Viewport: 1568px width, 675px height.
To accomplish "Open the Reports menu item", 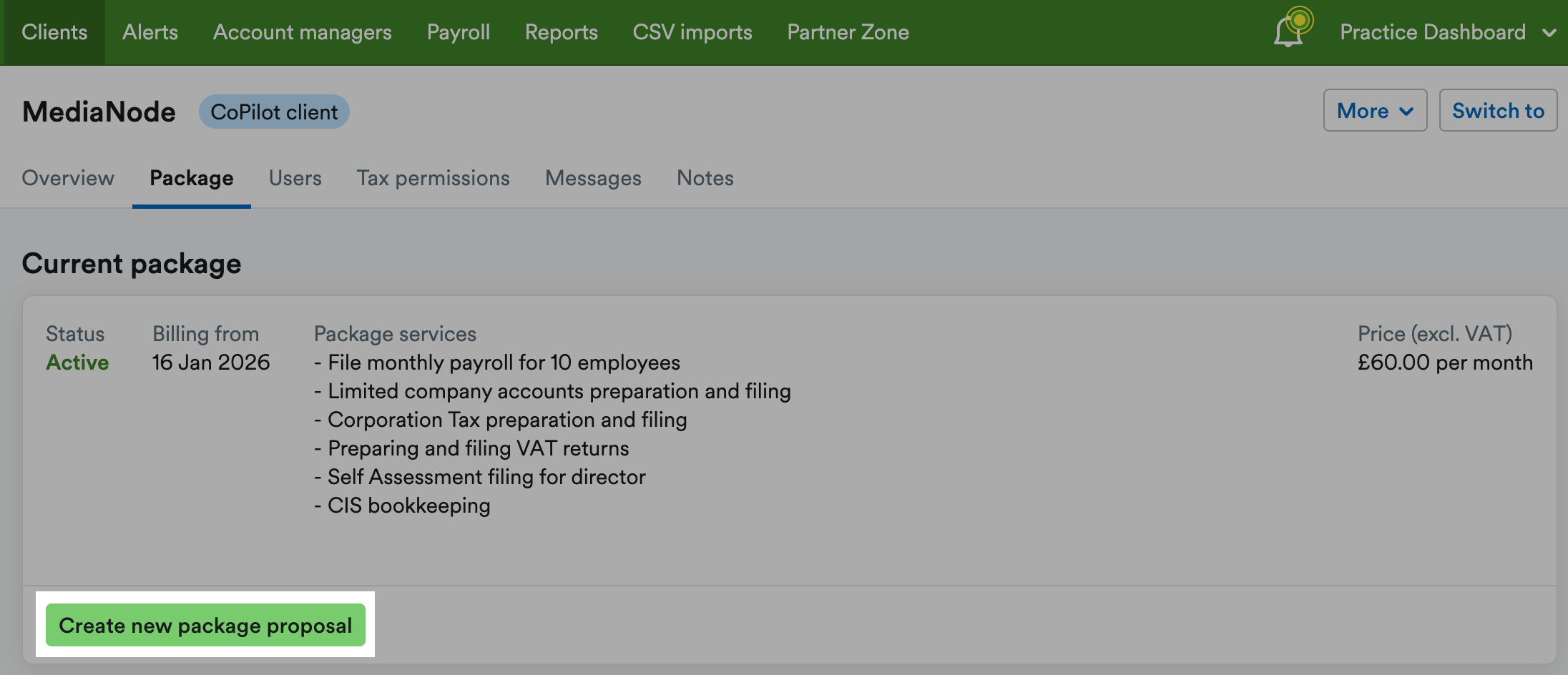I will click(562, 32).
